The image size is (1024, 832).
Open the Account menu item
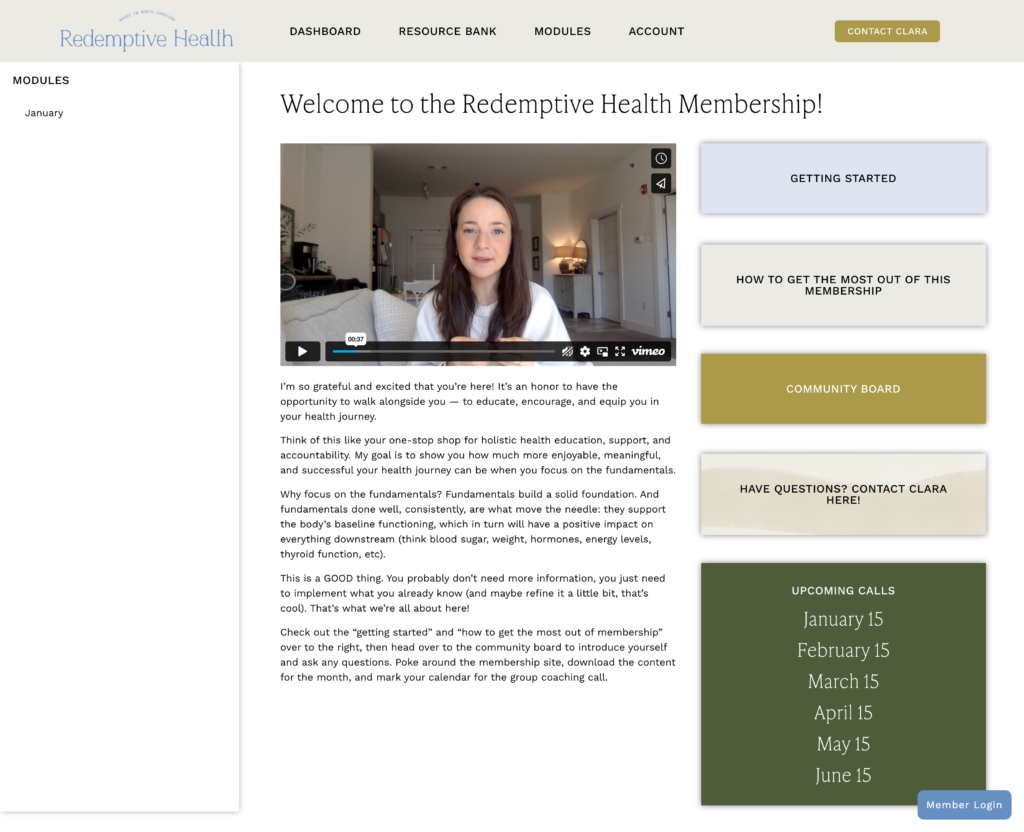pos(656,31)
